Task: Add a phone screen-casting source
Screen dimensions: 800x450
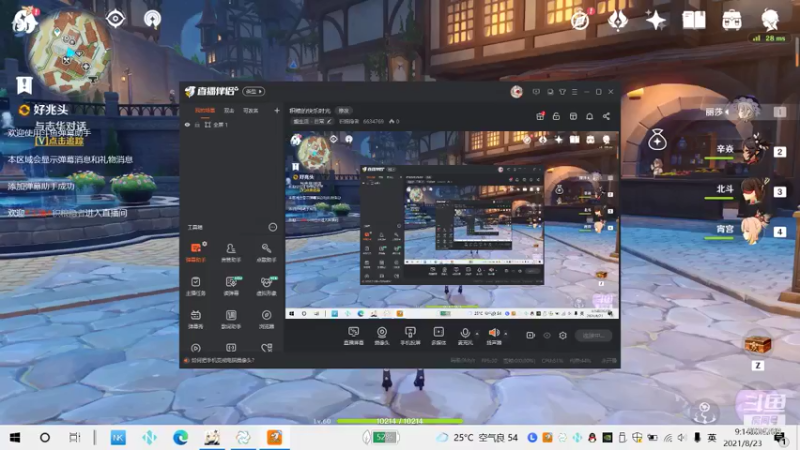Action: click(x=410, y=336)
